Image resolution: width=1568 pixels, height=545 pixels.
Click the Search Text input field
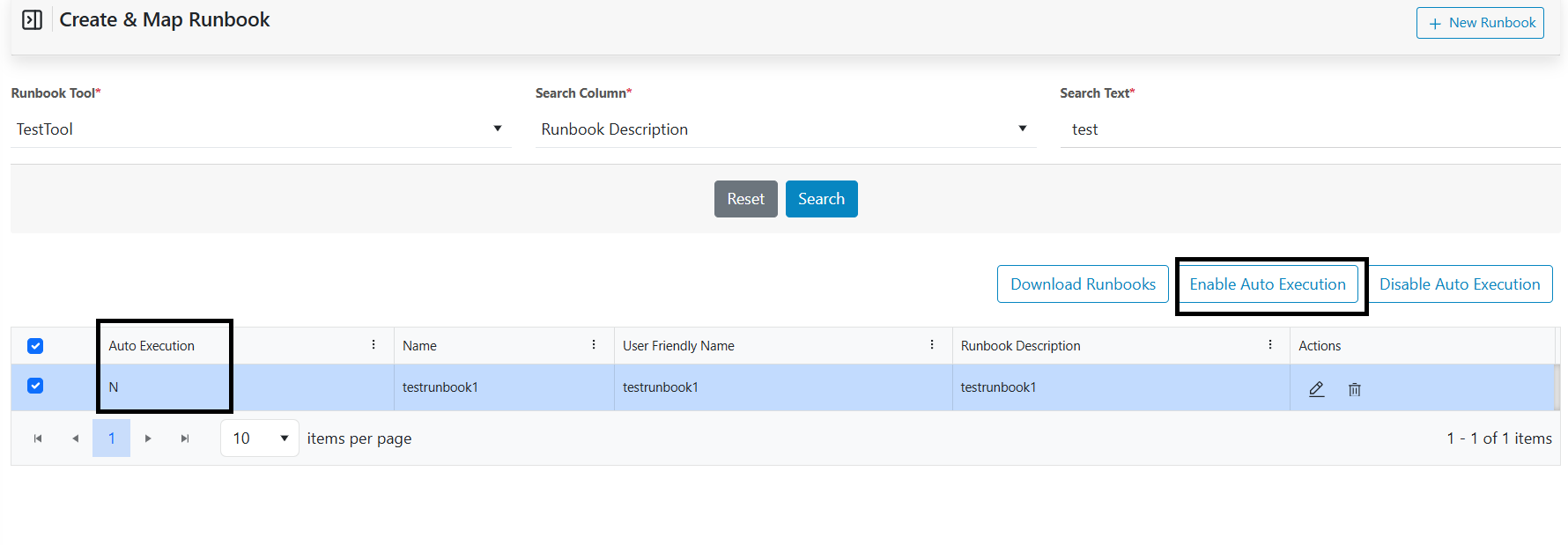pos(1310,129)
